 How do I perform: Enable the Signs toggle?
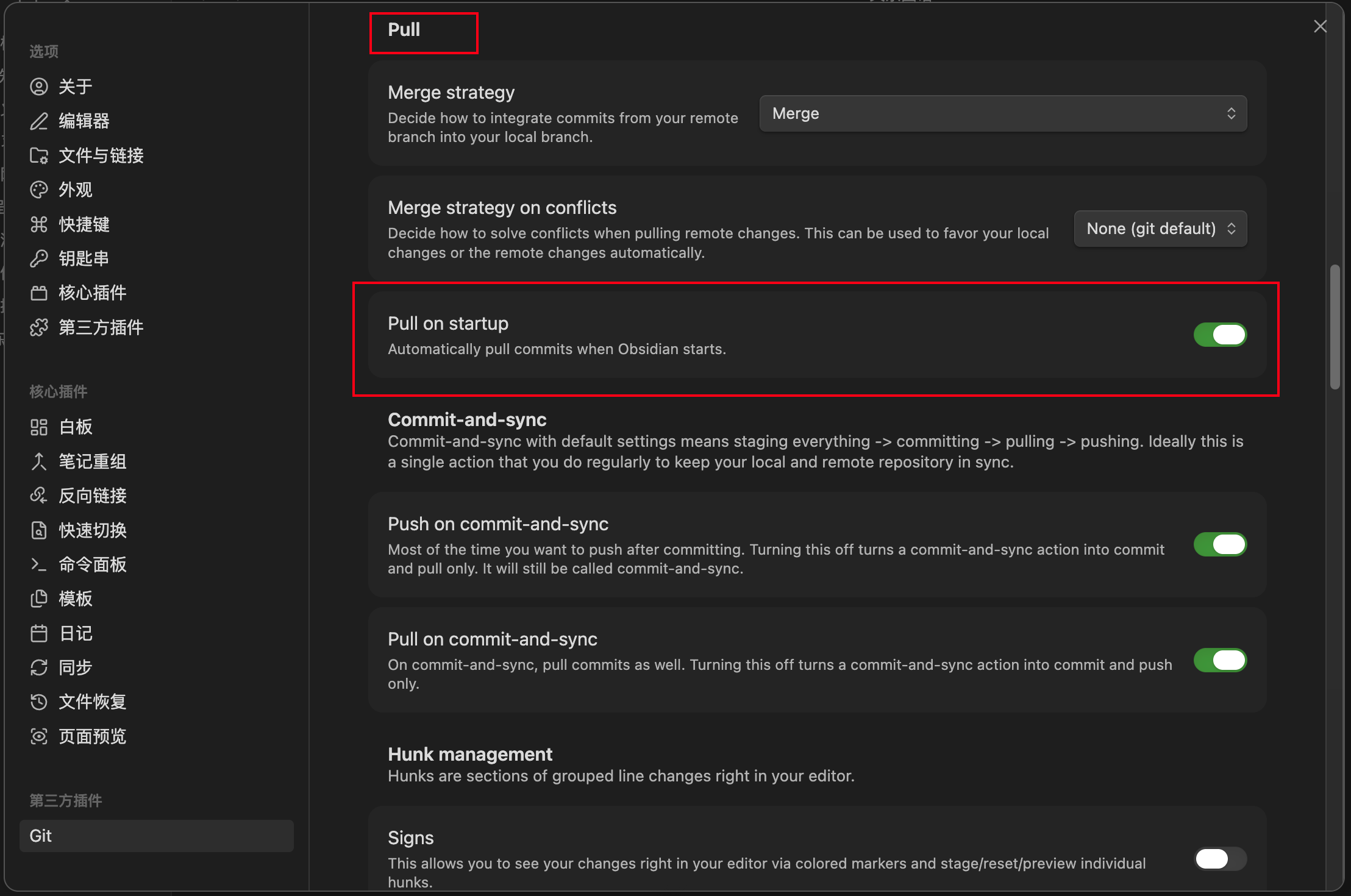pyautogui.click(x=1220, y=859)
